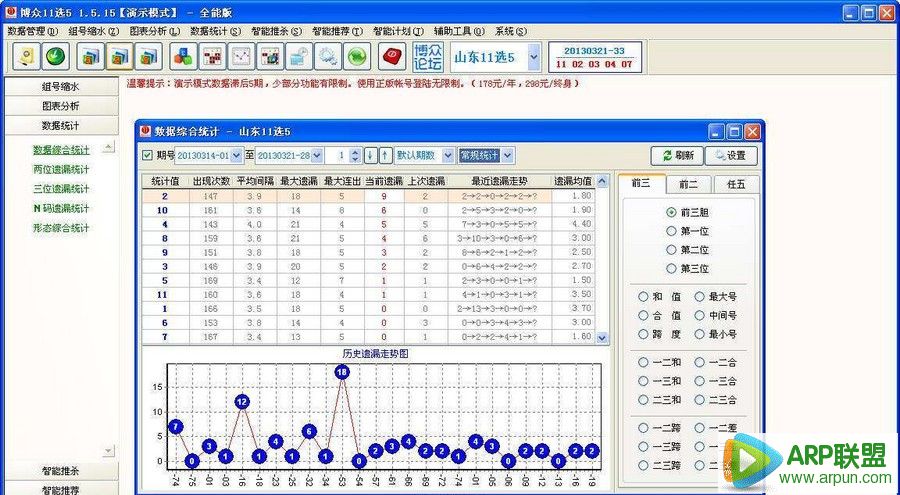Click the red square button toolbar icon
The width and height of the screenshot is (900, 495).
coord(393,56)
